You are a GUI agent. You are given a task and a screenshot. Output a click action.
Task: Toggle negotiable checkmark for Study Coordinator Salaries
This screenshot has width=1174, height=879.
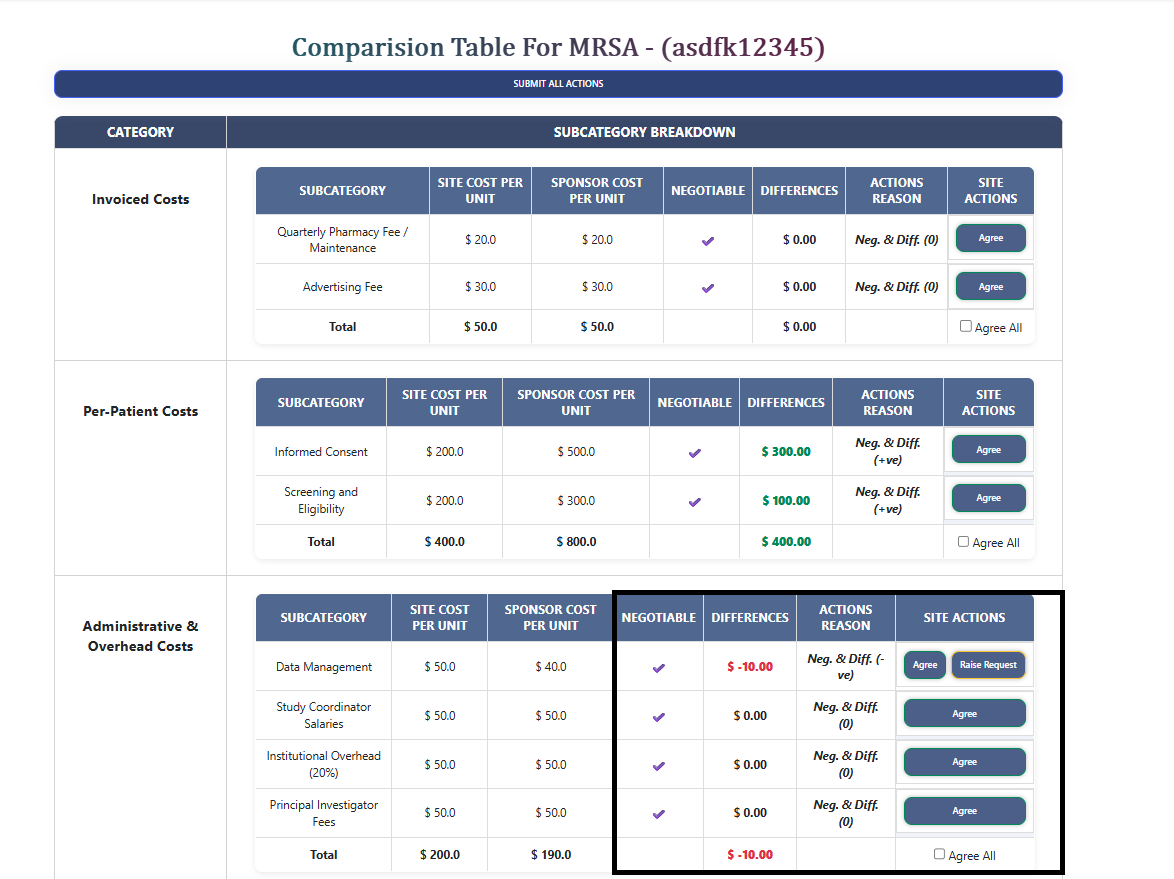658,714
